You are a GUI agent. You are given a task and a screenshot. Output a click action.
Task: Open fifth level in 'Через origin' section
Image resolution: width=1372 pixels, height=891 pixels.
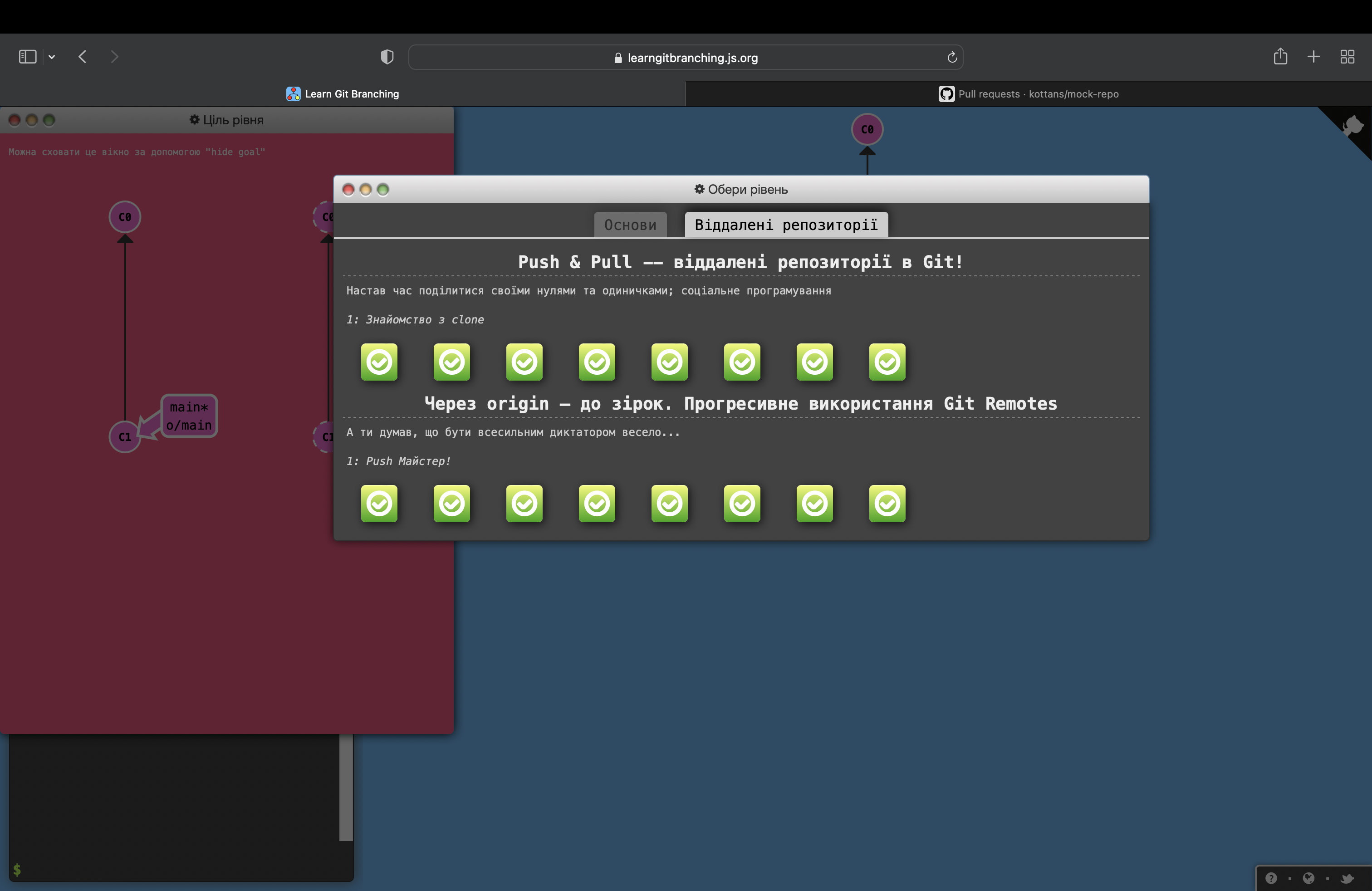click(669, 504)
